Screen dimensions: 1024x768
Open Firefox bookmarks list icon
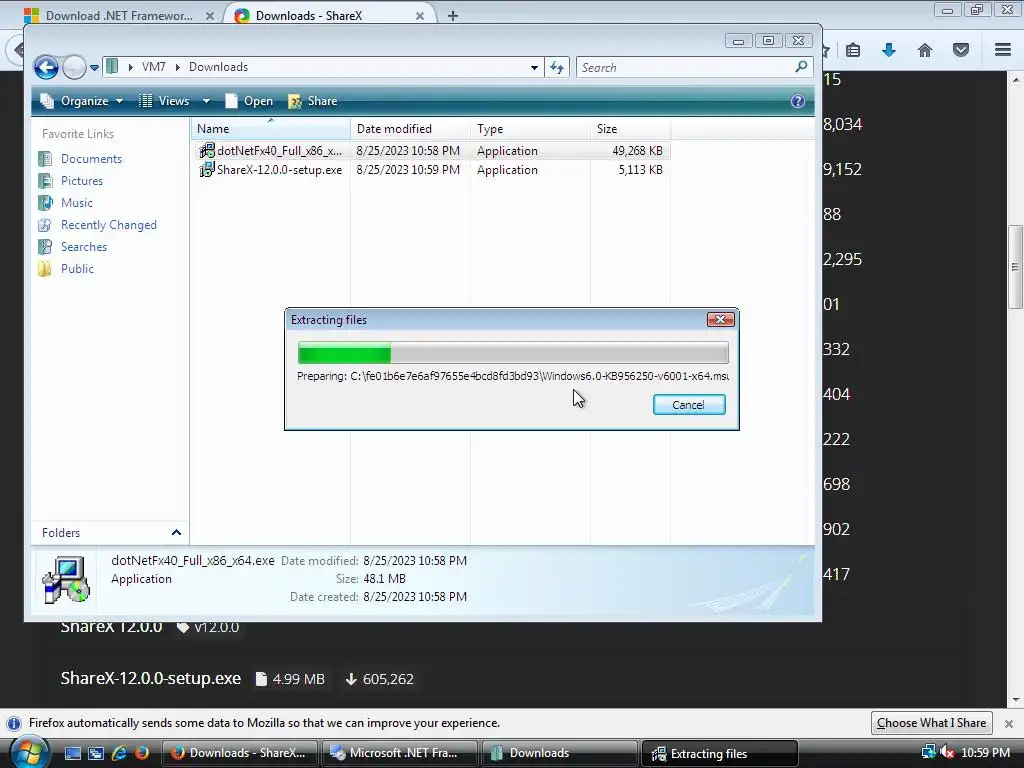[x=853, y=50]
